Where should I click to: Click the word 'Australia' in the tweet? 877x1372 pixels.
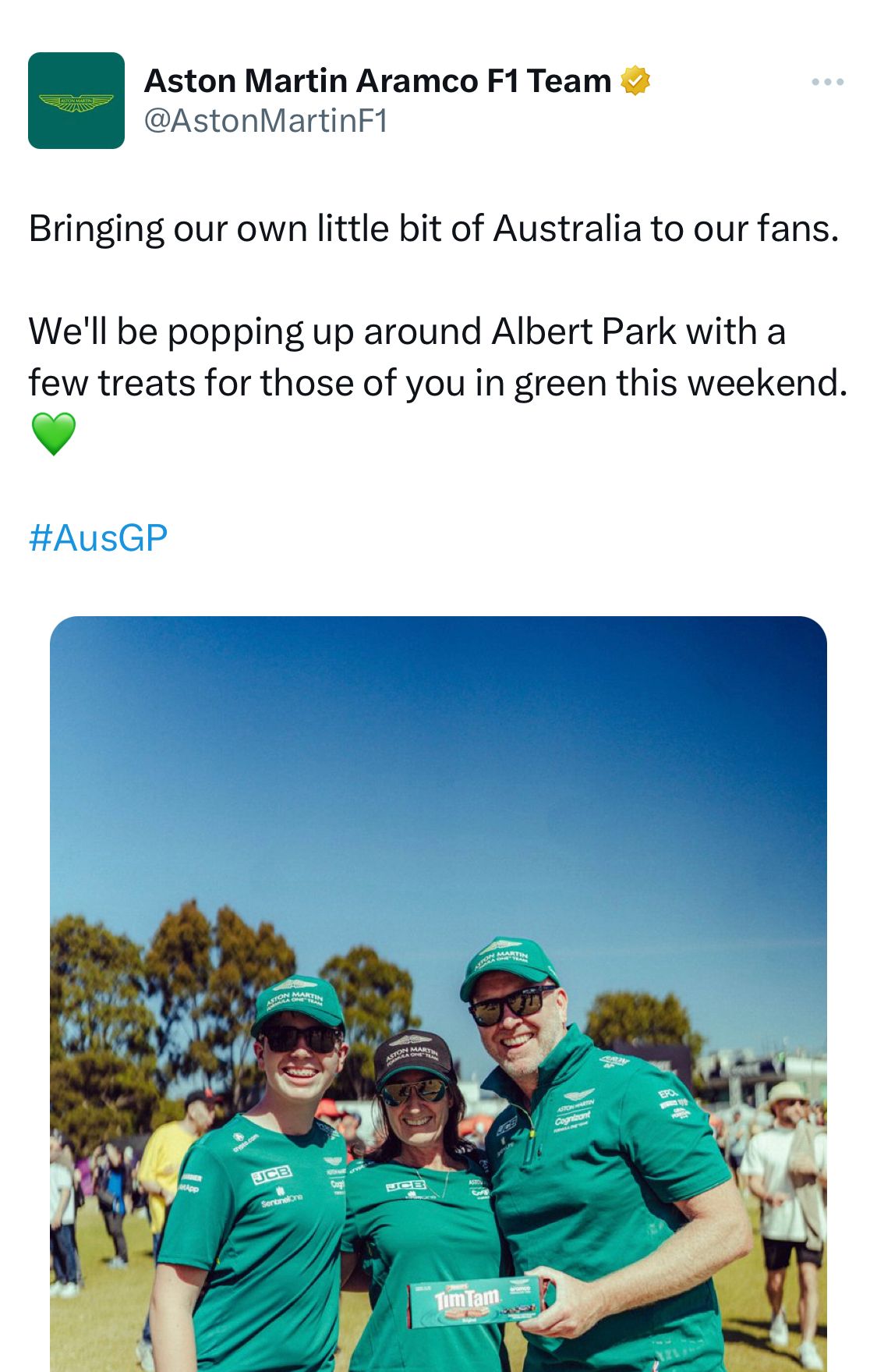[568, 229]
